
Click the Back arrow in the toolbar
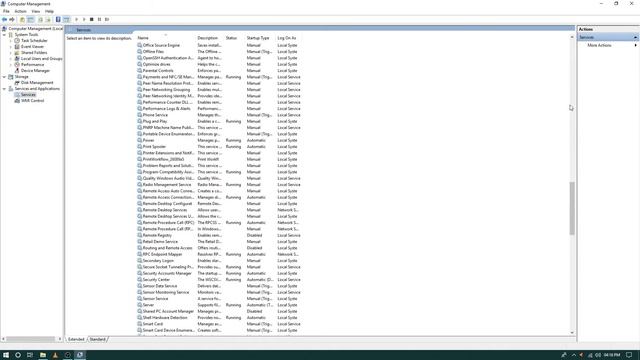(x=4, y=20)
